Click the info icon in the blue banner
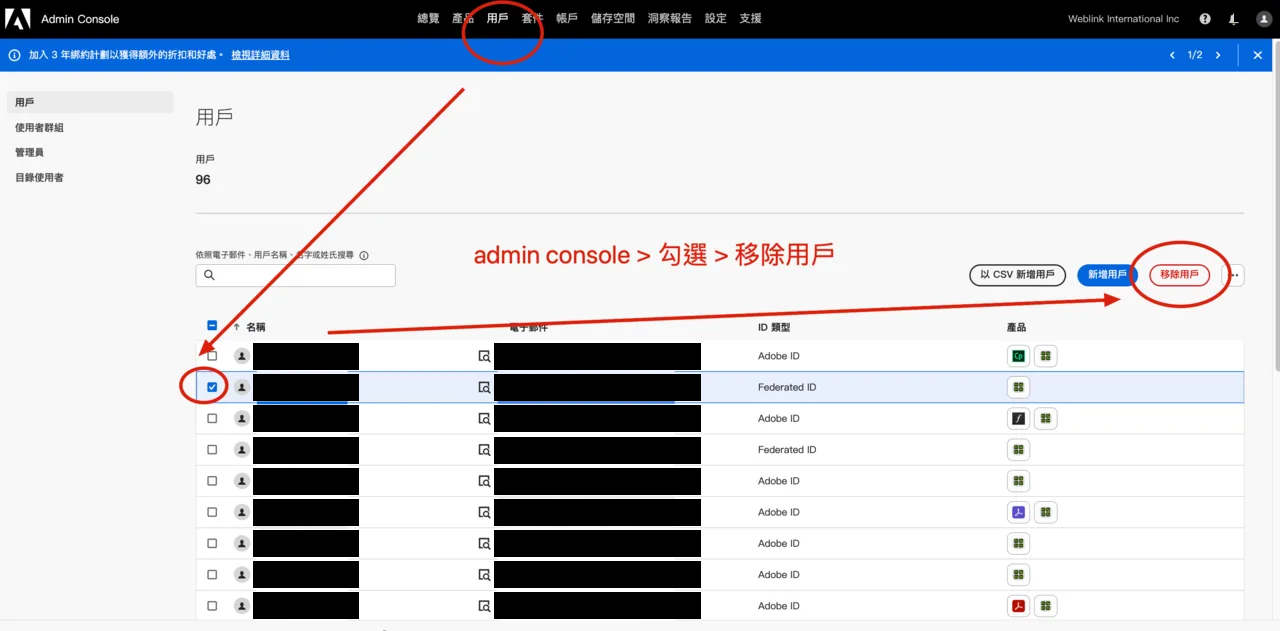This screenshot has width=1280, height=631. (x=15, y=55)
